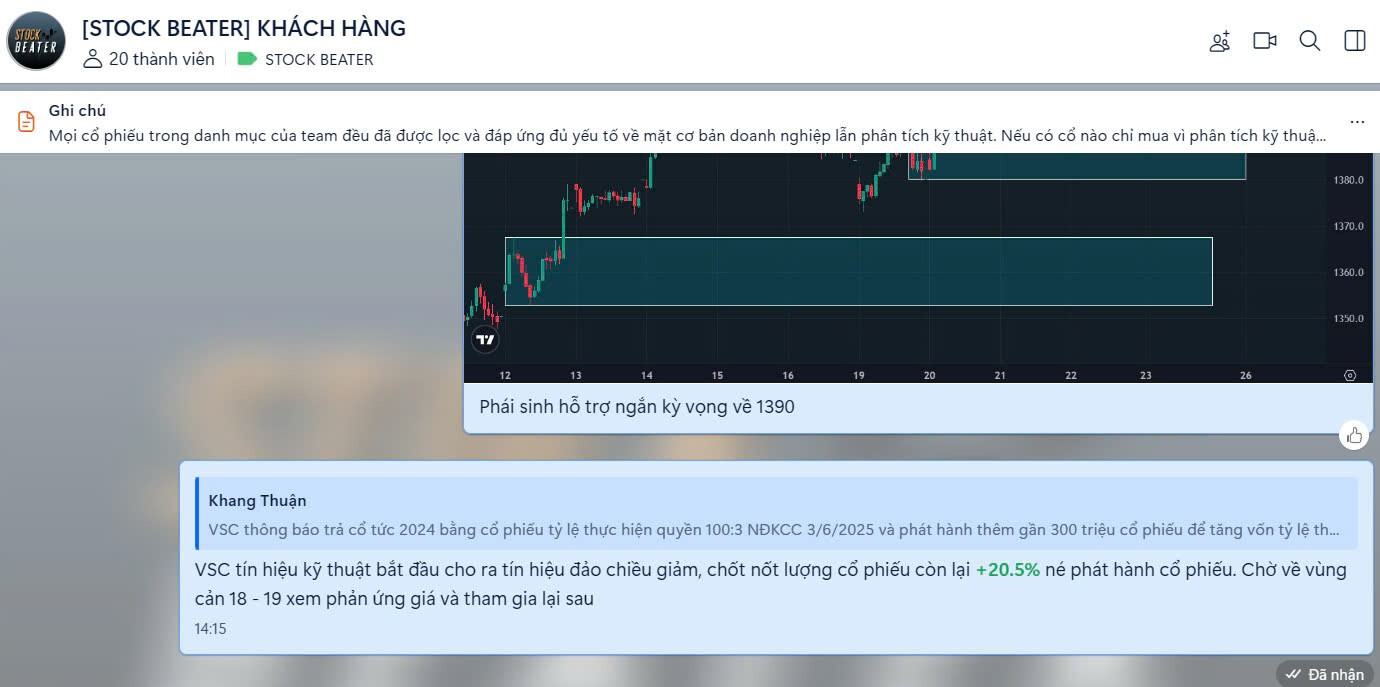This screenshot has width=1380, height=687.
Task: Jump to quoted Khang Thuận message
Action: coord(777,514)
